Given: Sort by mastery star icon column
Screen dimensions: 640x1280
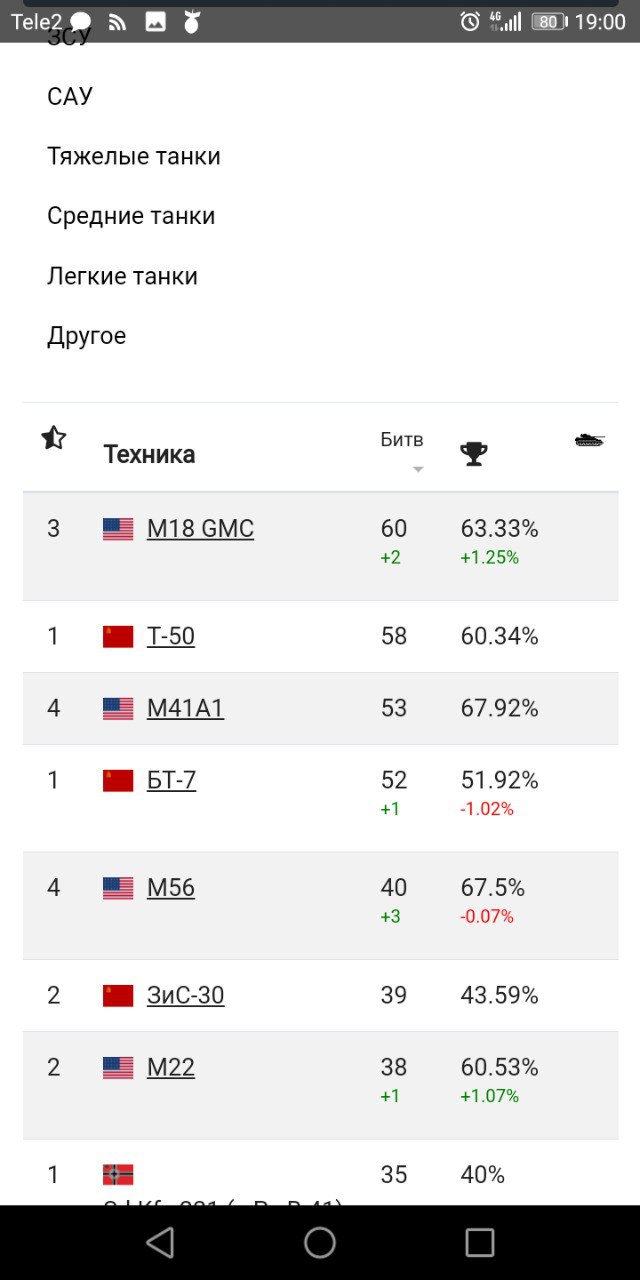Looking at the screenshot, I should (x=54, y=438).
